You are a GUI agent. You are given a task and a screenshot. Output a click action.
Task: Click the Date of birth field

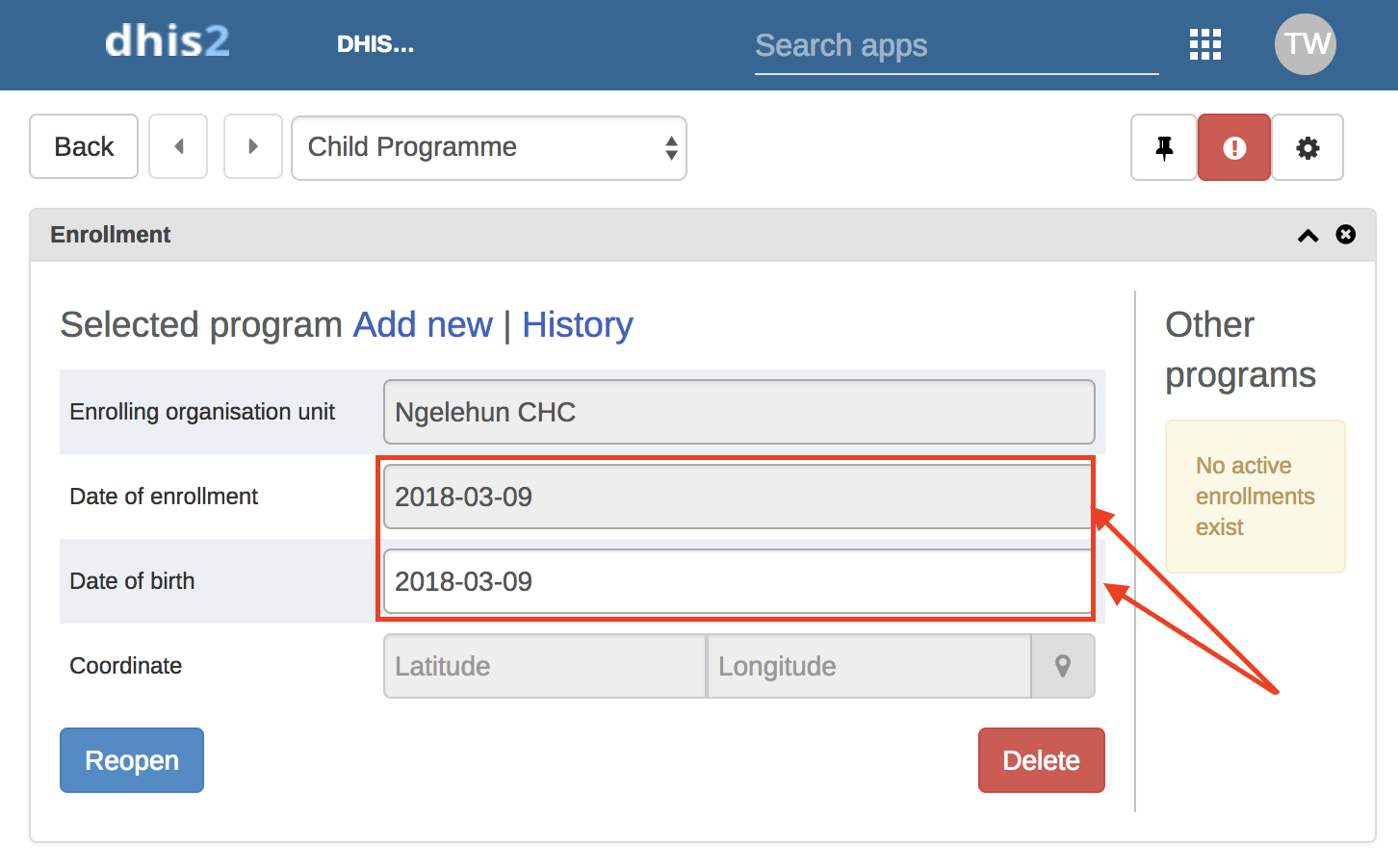(x=738, y=581)
